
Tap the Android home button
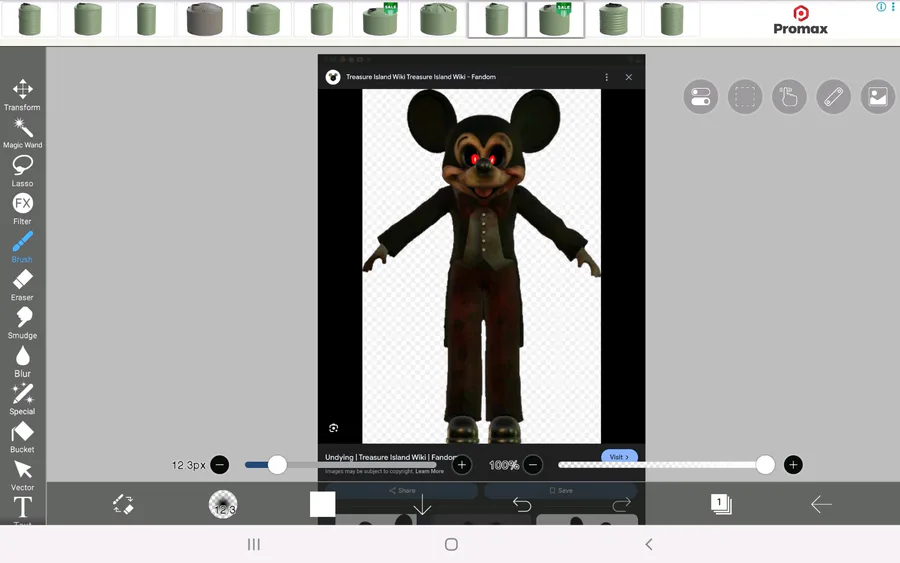[x=451, y=544]
